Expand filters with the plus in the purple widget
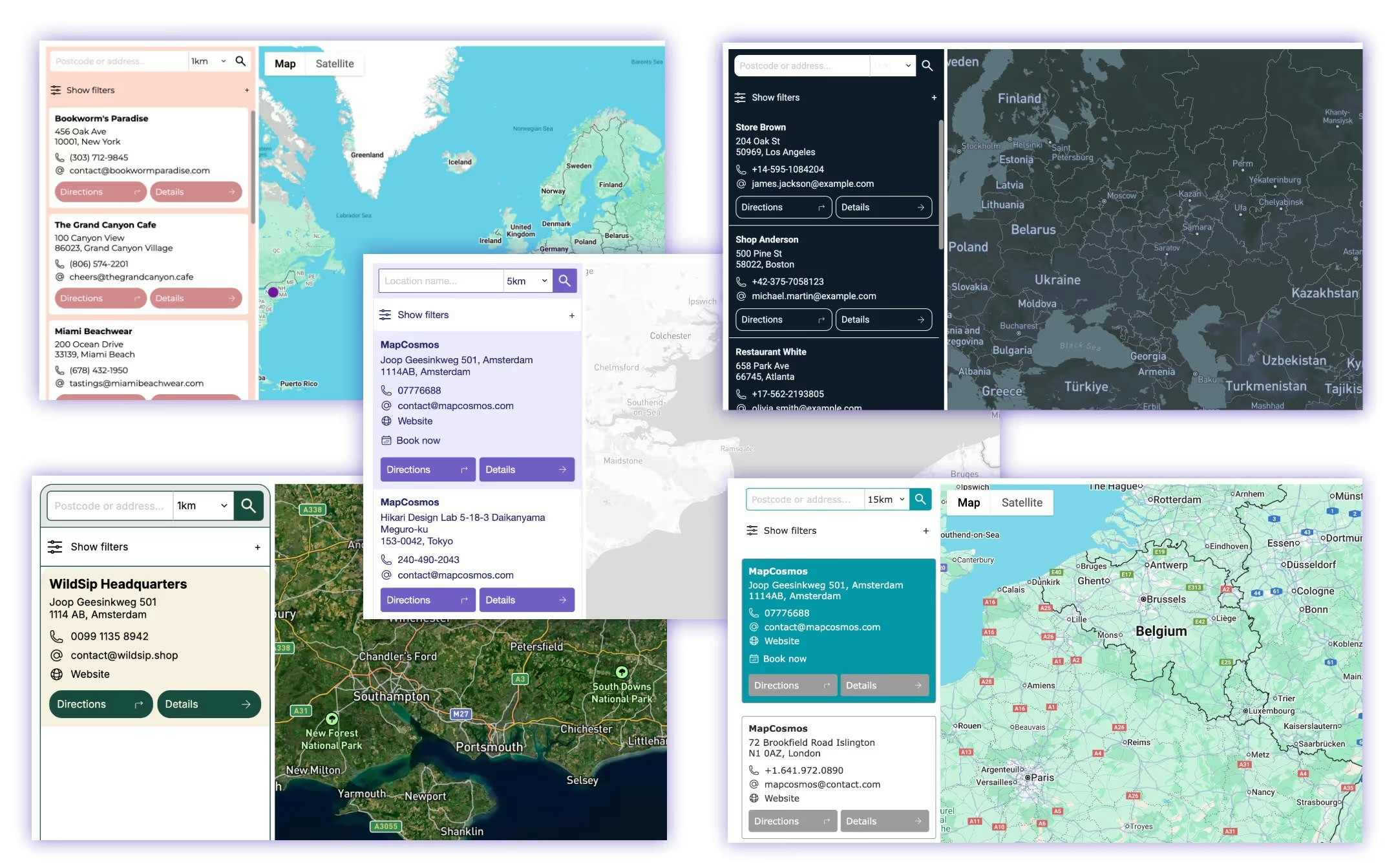This screenshot has height=868, width=1385. tap(571, 315)
